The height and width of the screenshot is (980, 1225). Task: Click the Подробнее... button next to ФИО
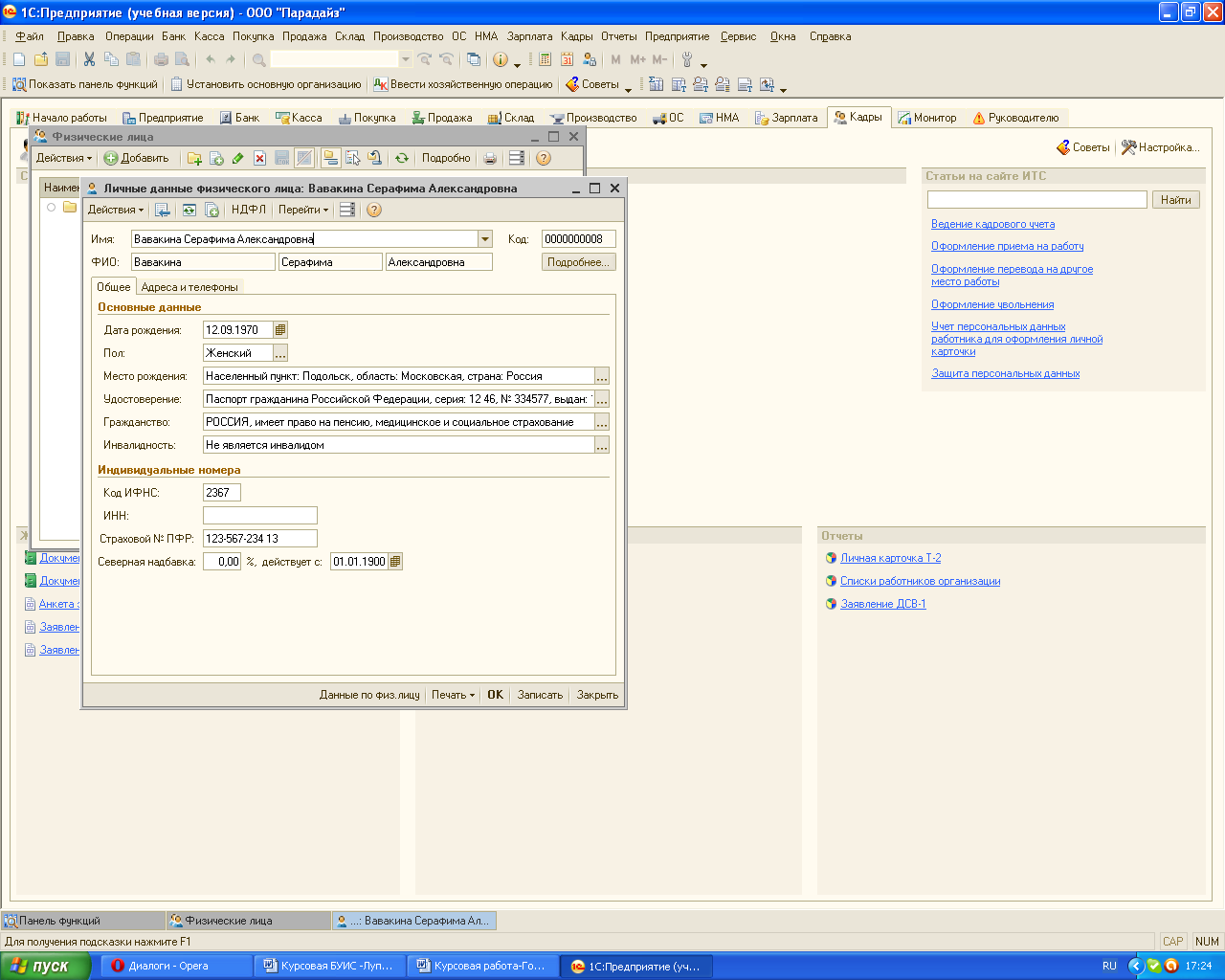[x=578, y=262]
